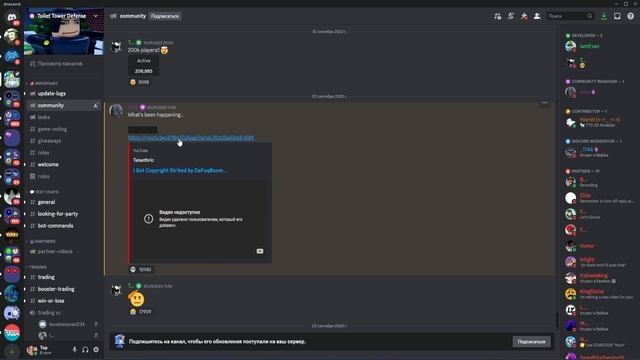Select community channel in sidebar
The height and width of the screenshot is (360, 640).
click(64, 105)
